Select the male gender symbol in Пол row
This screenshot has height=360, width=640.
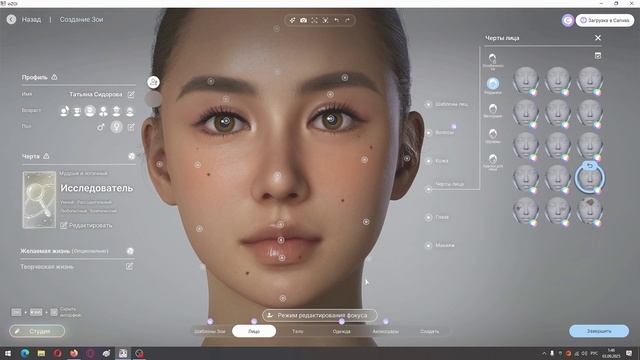click(x=100, y=127)
